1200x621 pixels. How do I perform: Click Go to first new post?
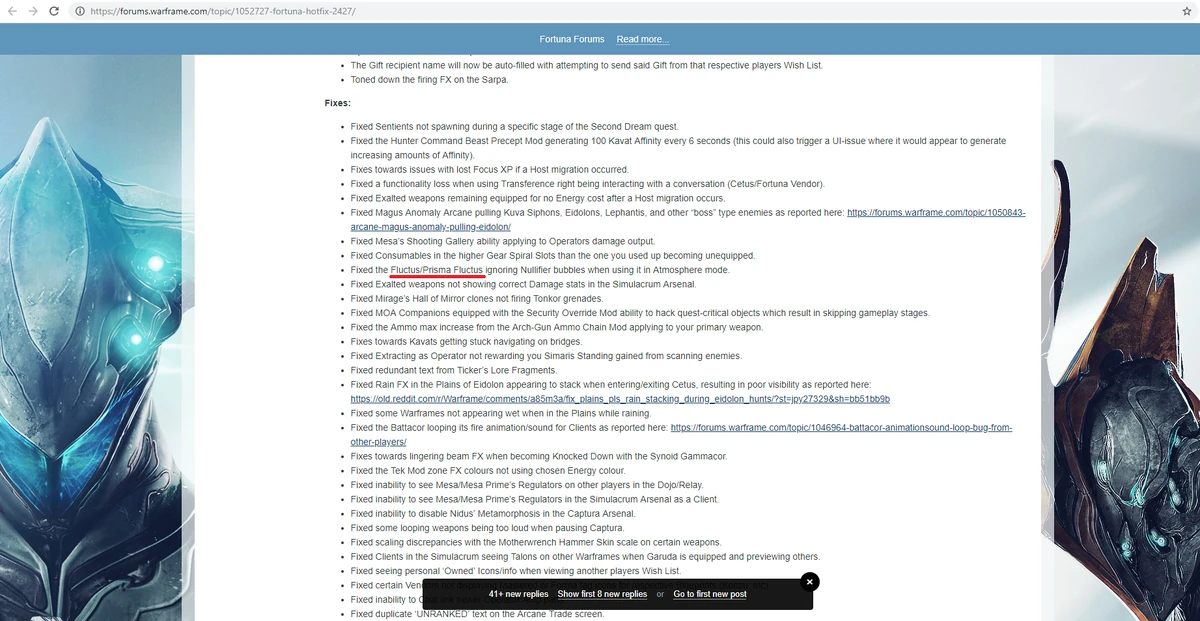[710, 594]
